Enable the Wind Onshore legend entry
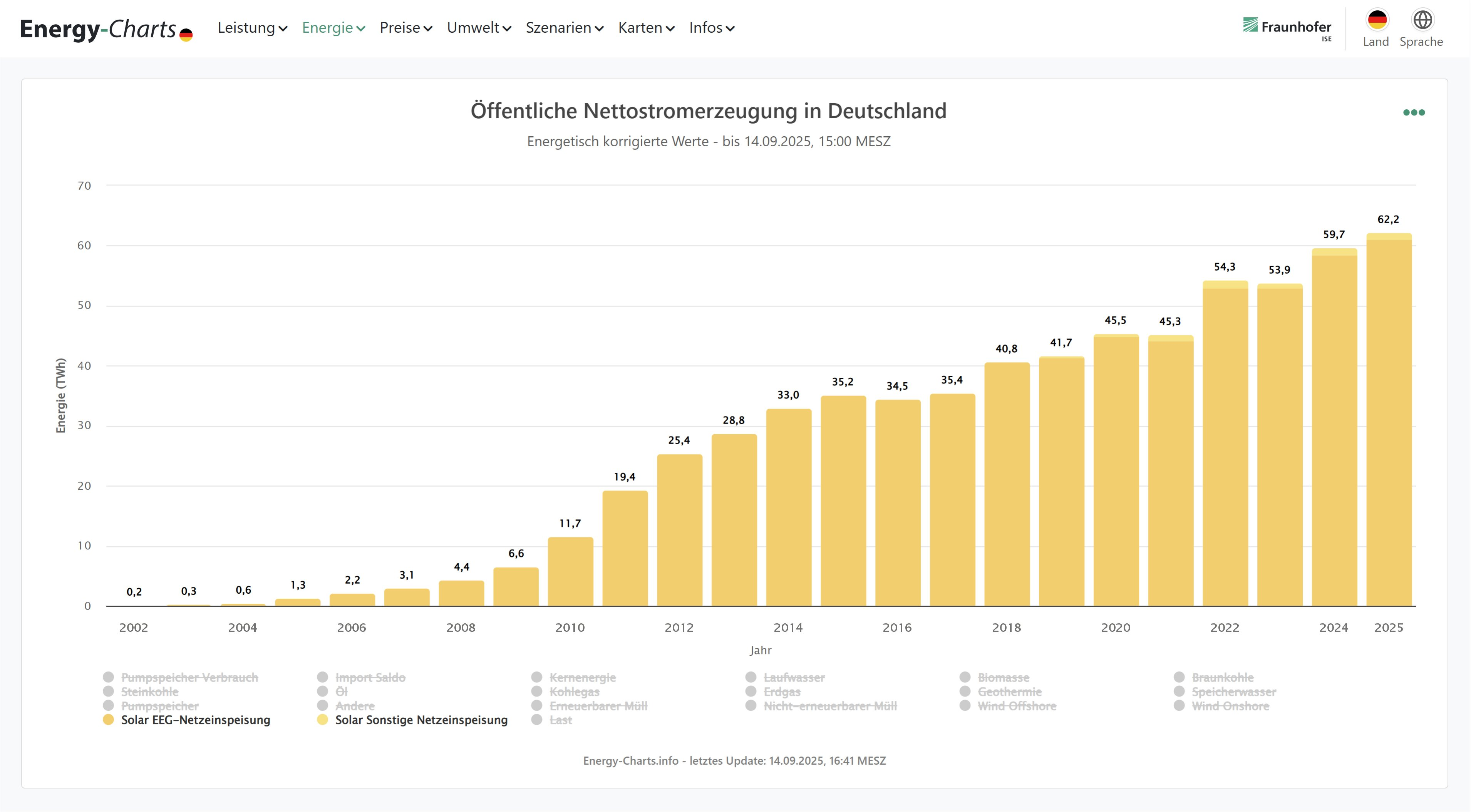 pos(1230,706)
